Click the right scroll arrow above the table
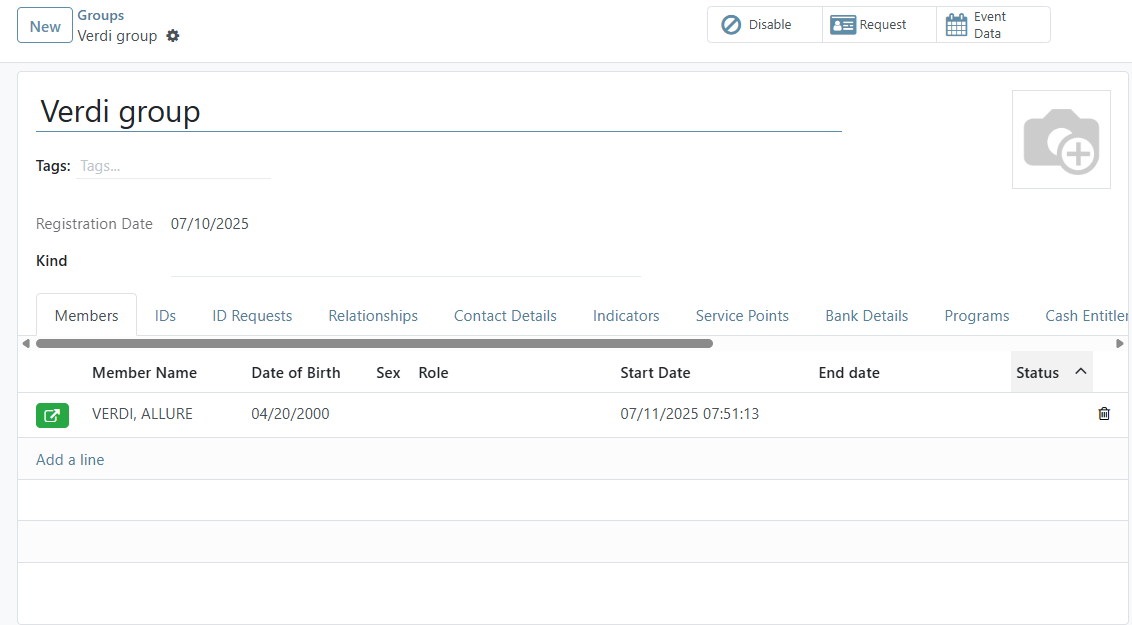The image size is (1132, 625). (x=1121, y=343)
